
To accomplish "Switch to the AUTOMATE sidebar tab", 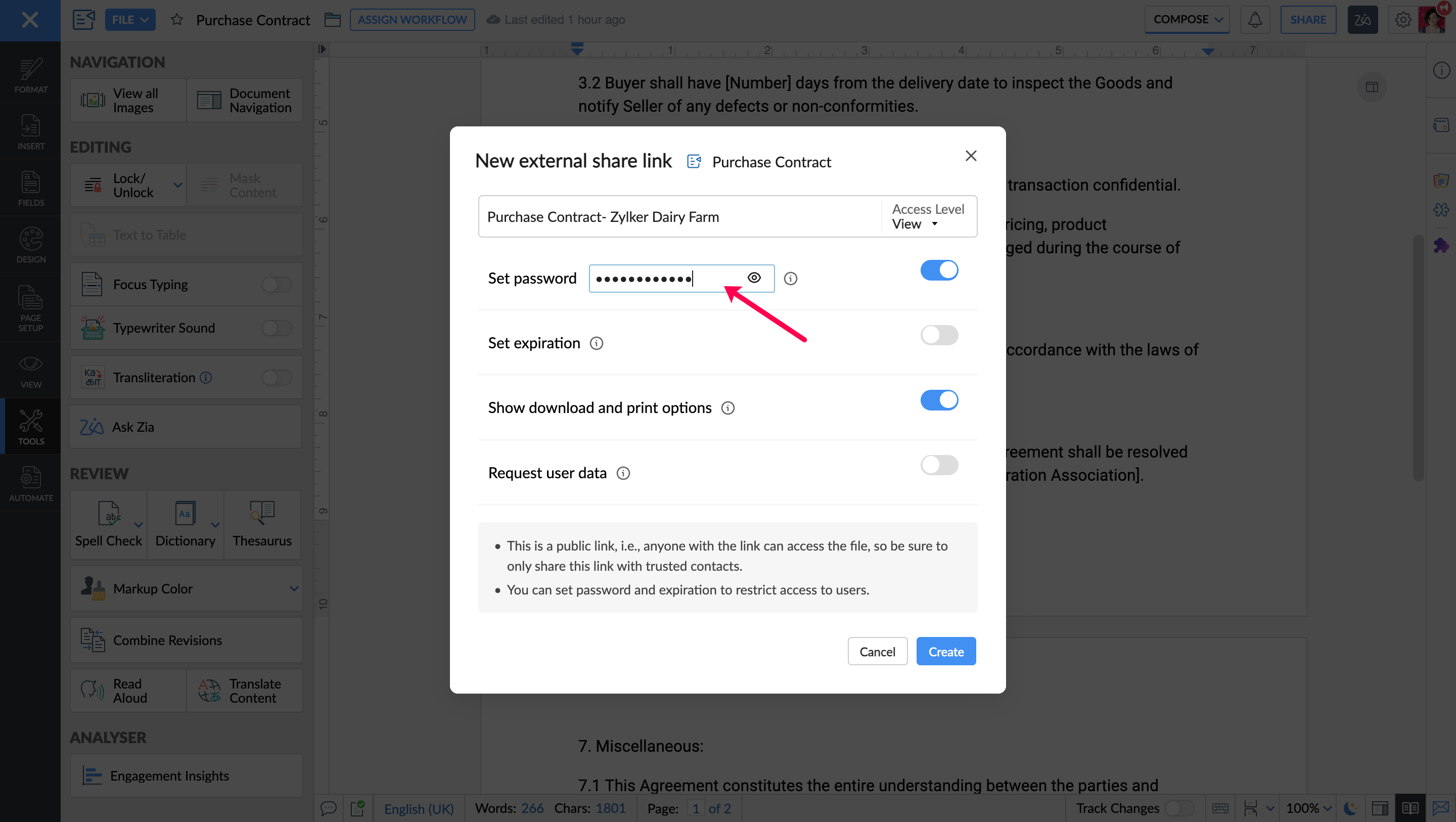I will click(30, 484).
